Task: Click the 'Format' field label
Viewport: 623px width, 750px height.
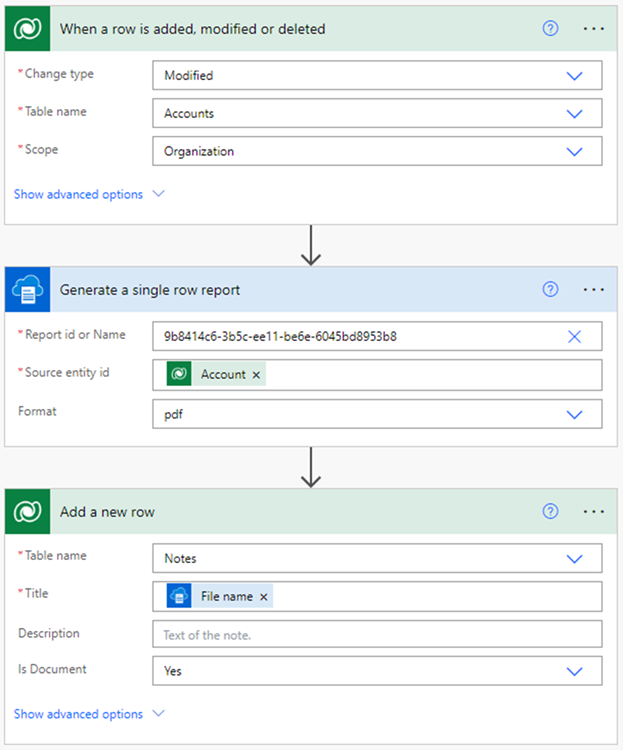Action: (37, 411)
